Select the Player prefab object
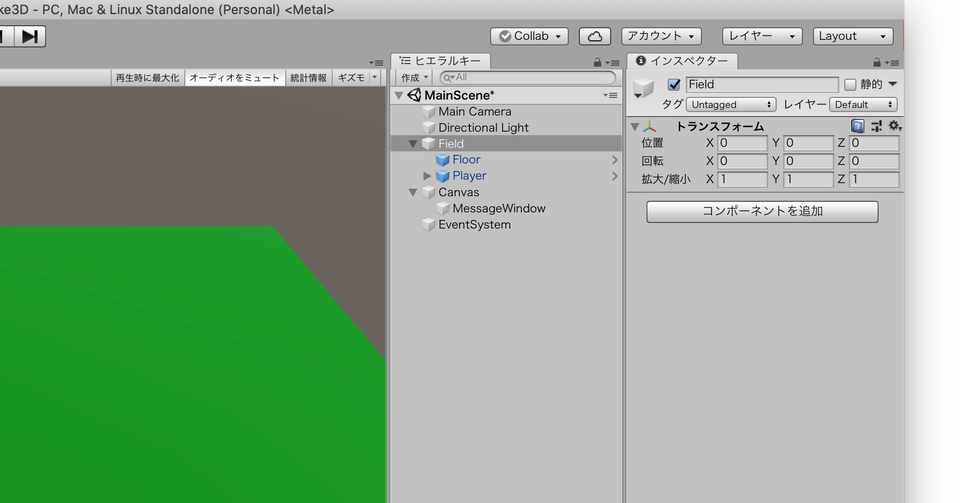Screen dimensions: 960x503 coord(469,176)
